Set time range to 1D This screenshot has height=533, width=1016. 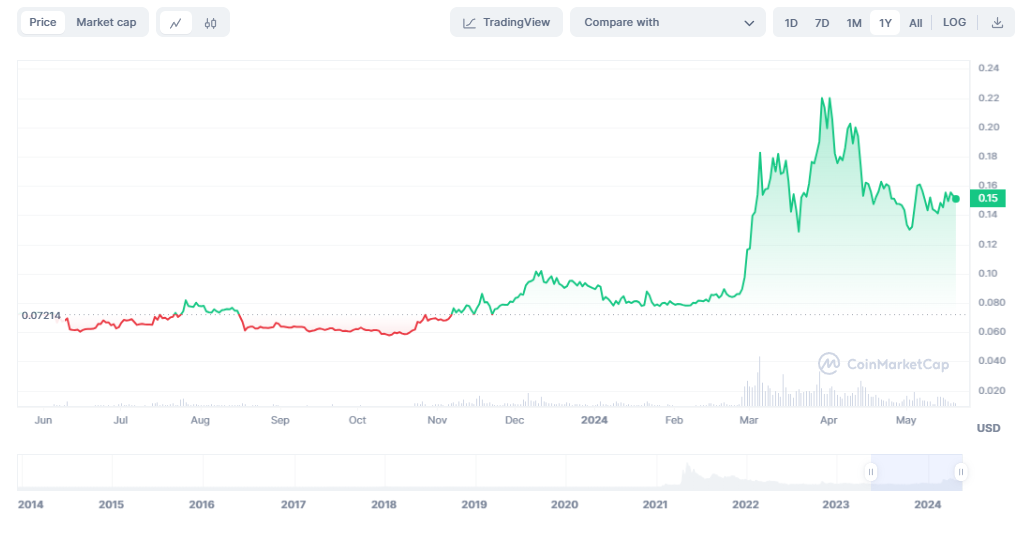(791, 22)
